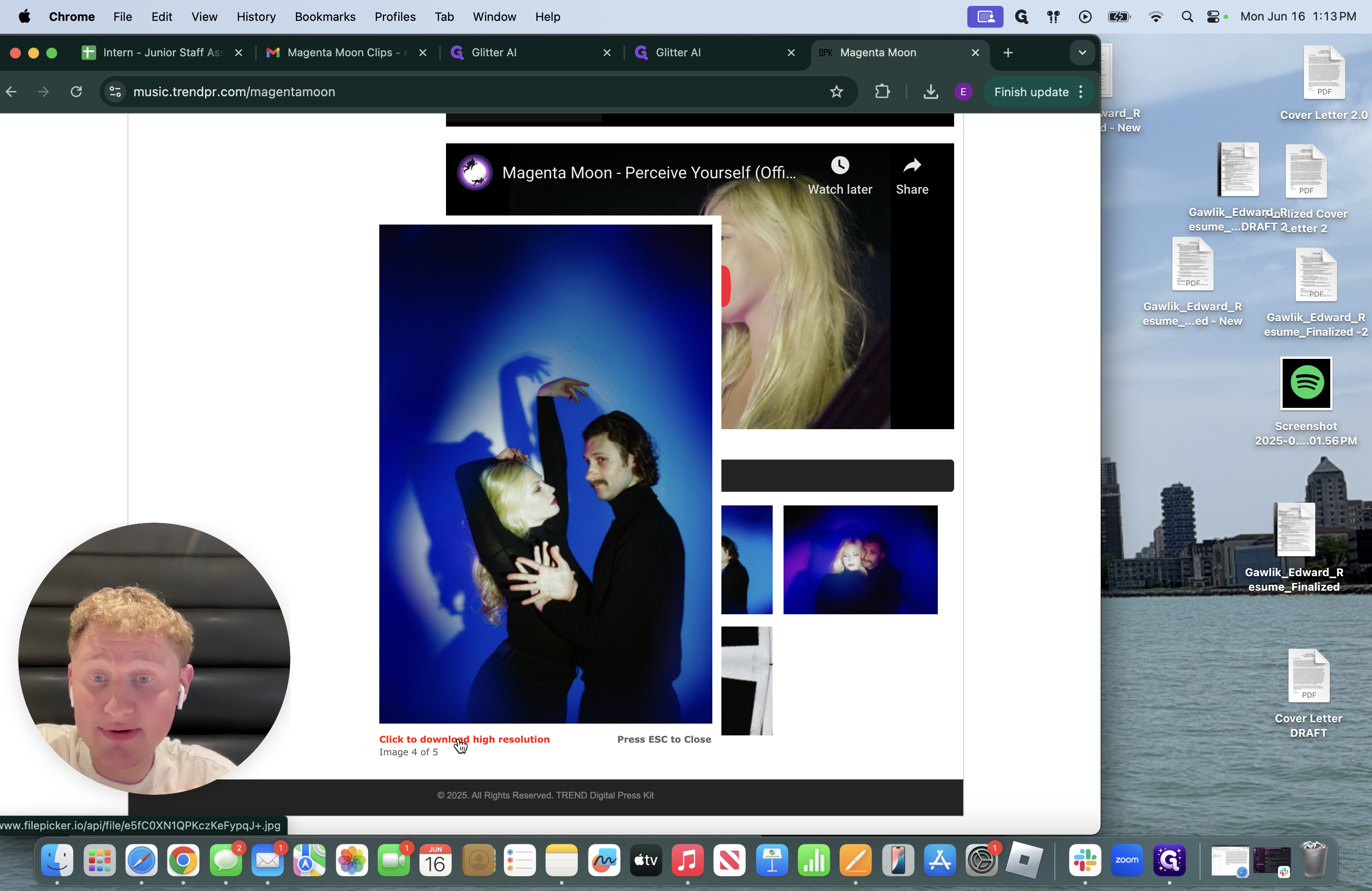
Task: Open the black and white thumbnail
Action: tap(746, 680)
